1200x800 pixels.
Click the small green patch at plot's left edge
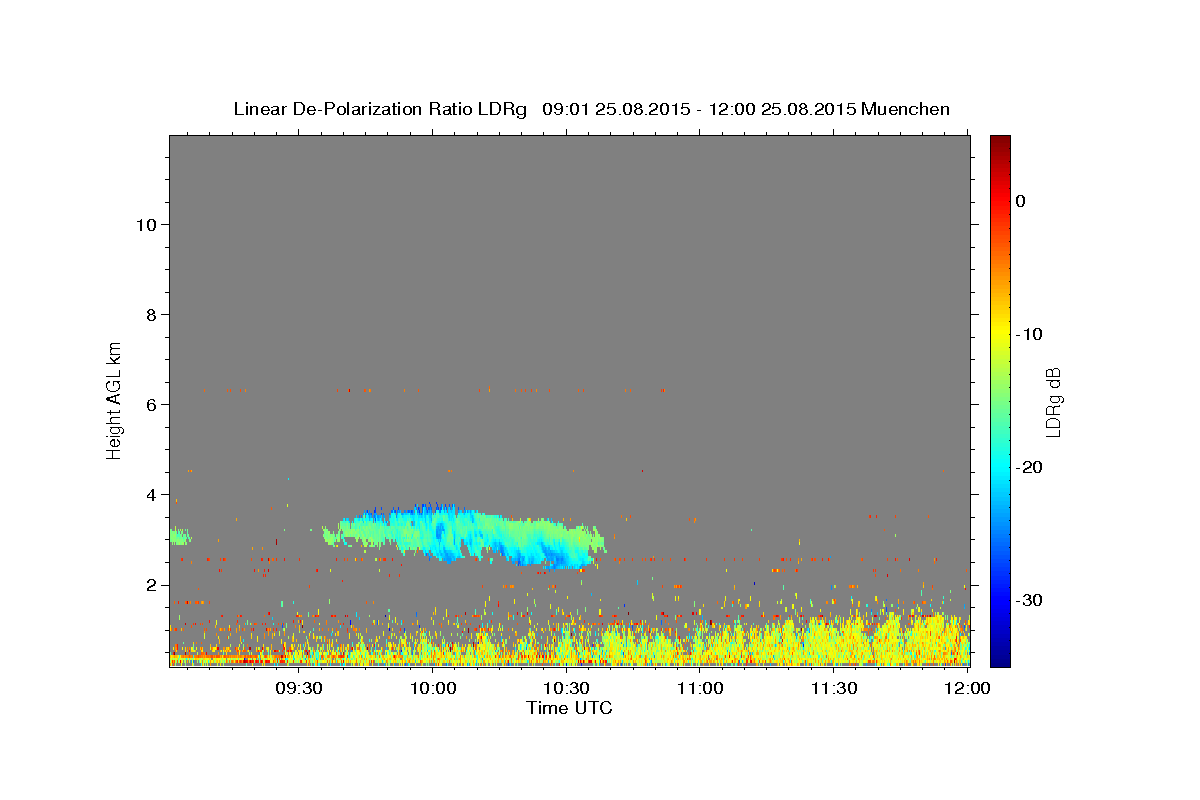[180, 537]
